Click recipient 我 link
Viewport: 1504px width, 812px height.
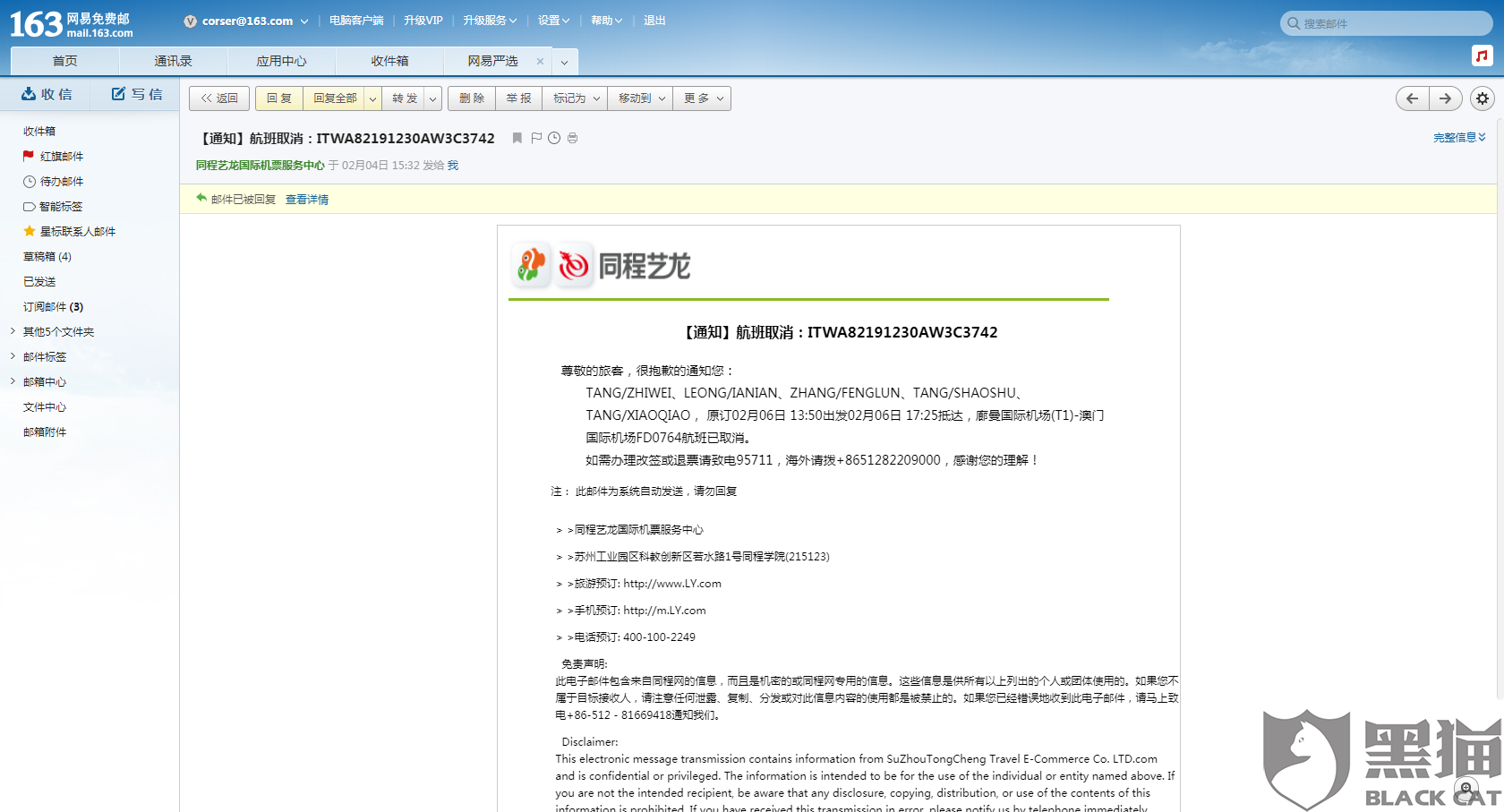(x=453, y=165)
